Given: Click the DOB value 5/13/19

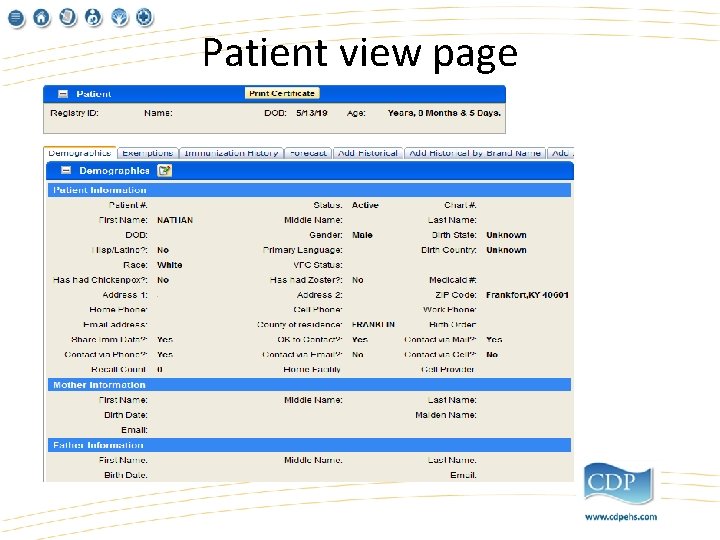Looking at the screenshot, I should (x=312, y=113).
